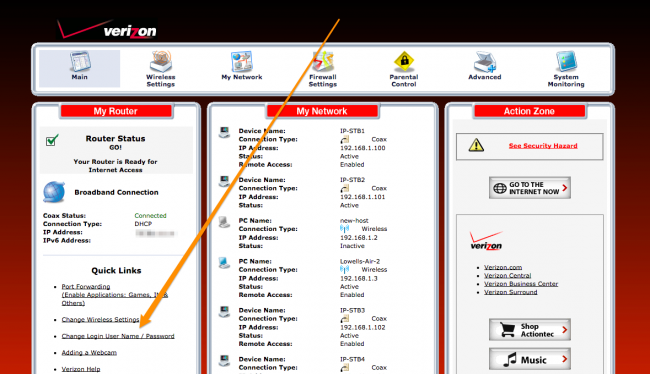Click the Go To The Internet Now button
The image size is (650, 374).
[530, 188]
